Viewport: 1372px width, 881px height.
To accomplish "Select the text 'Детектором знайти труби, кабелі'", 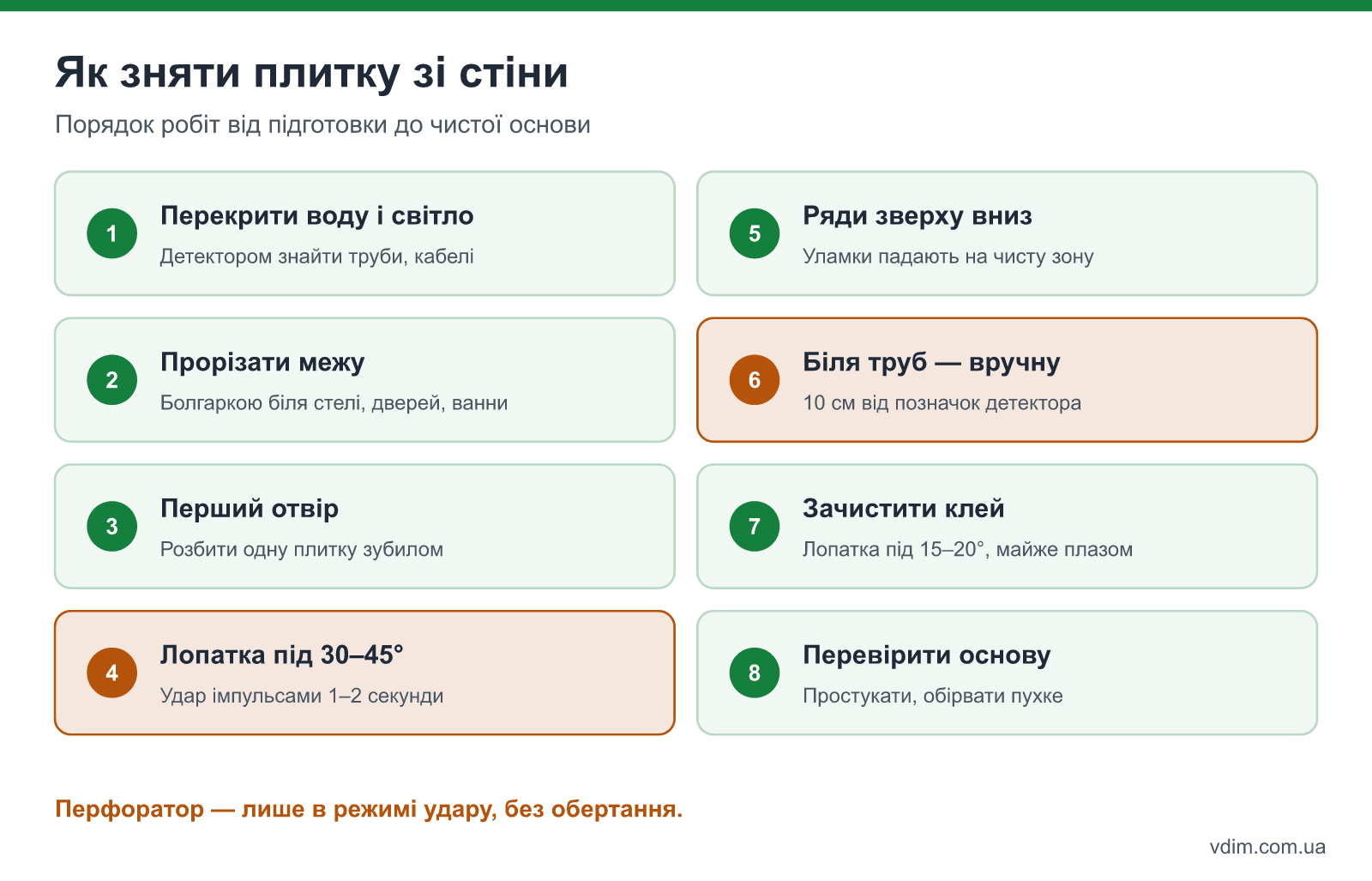I will coord(316,256).
